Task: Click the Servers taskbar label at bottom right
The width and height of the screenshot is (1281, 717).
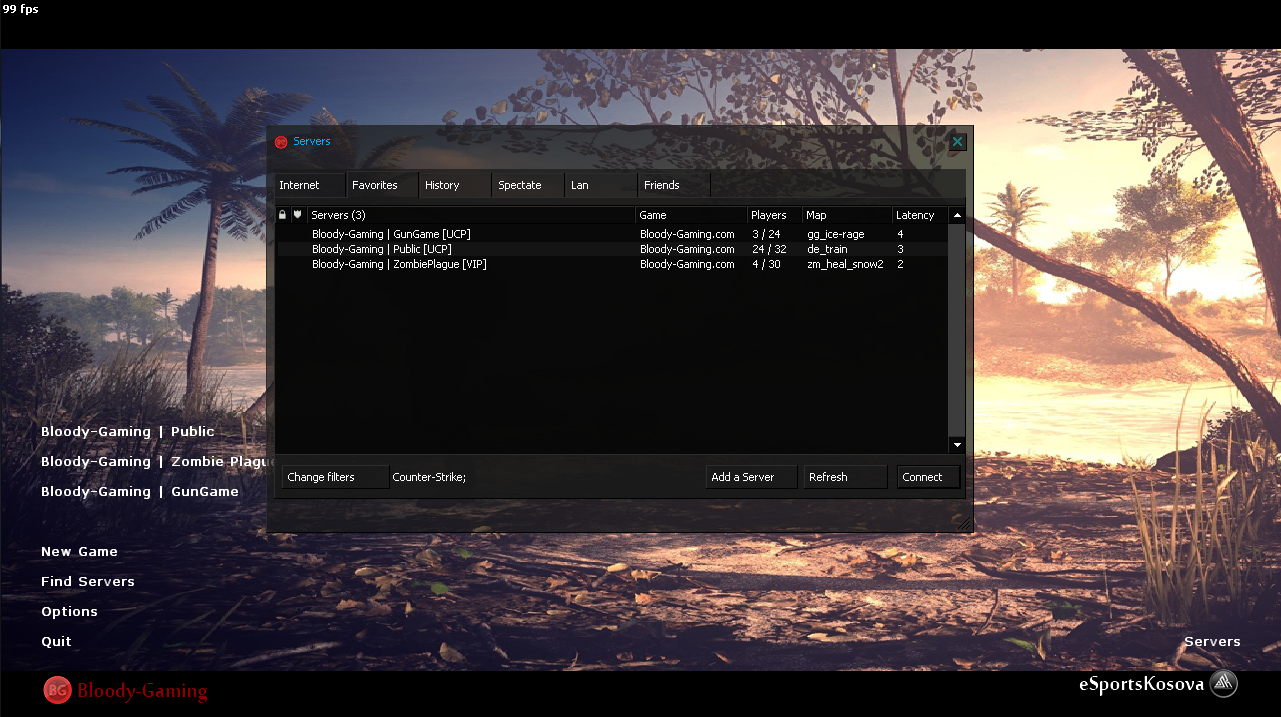Action: pyautogui.click(x=1212, y=642)
